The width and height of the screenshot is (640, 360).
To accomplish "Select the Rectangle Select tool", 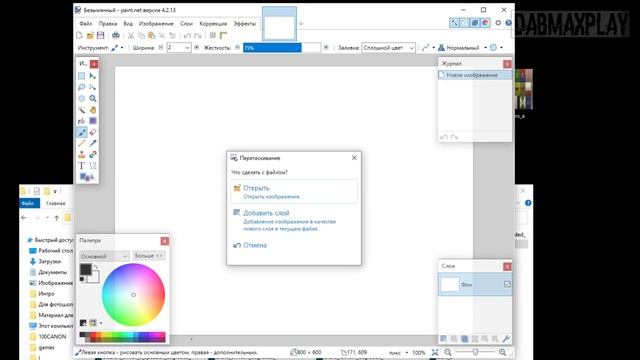I will coord(82,76).
